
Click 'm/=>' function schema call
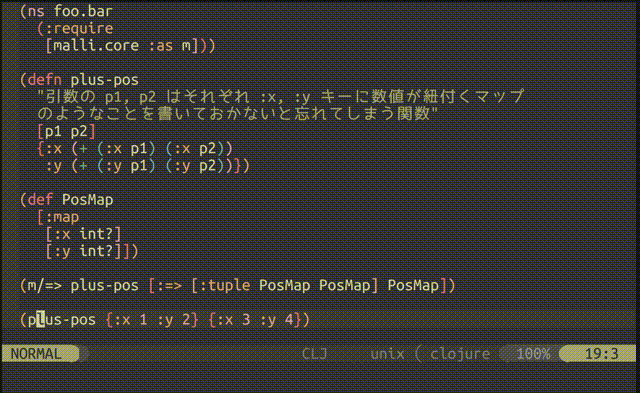(44, 285)
